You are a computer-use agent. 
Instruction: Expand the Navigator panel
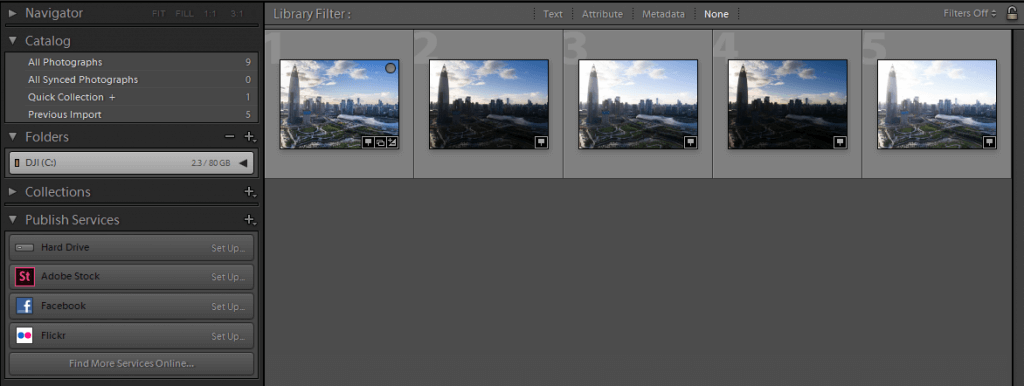[13, 12]
